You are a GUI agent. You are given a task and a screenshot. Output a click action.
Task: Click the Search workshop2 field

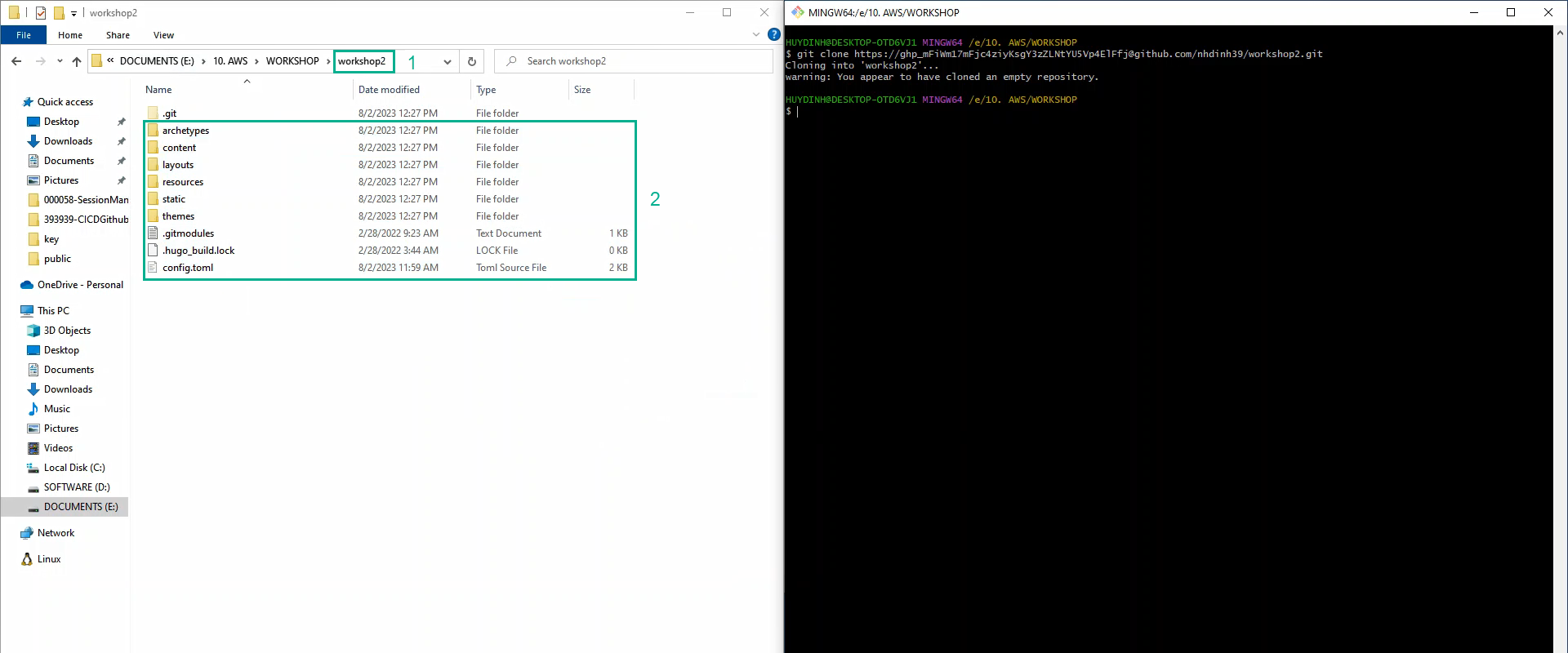[x=634, y=61]
